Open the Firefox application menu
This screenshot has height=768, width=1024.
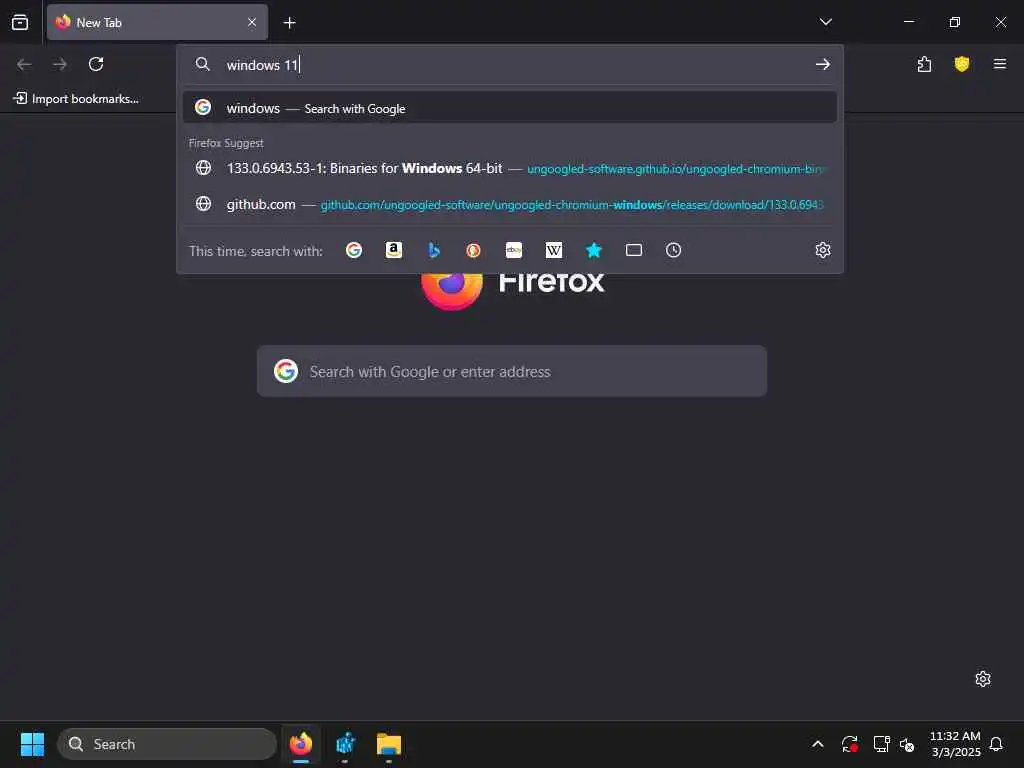pos(999,64)
